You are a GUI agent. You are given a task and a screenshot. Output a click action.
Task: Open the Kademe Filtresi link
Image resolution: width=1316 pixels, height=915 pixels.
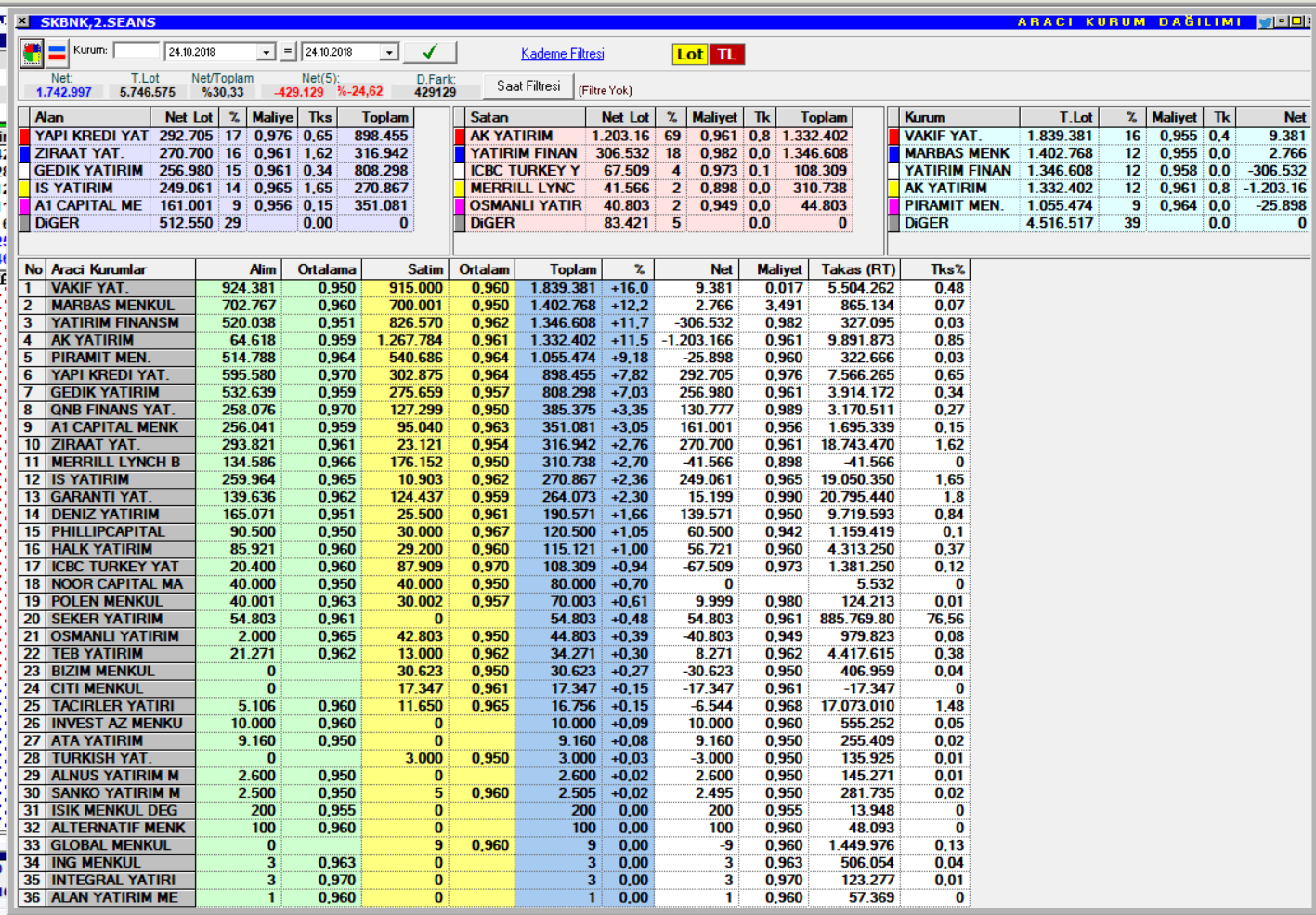(x=562, y=54)
